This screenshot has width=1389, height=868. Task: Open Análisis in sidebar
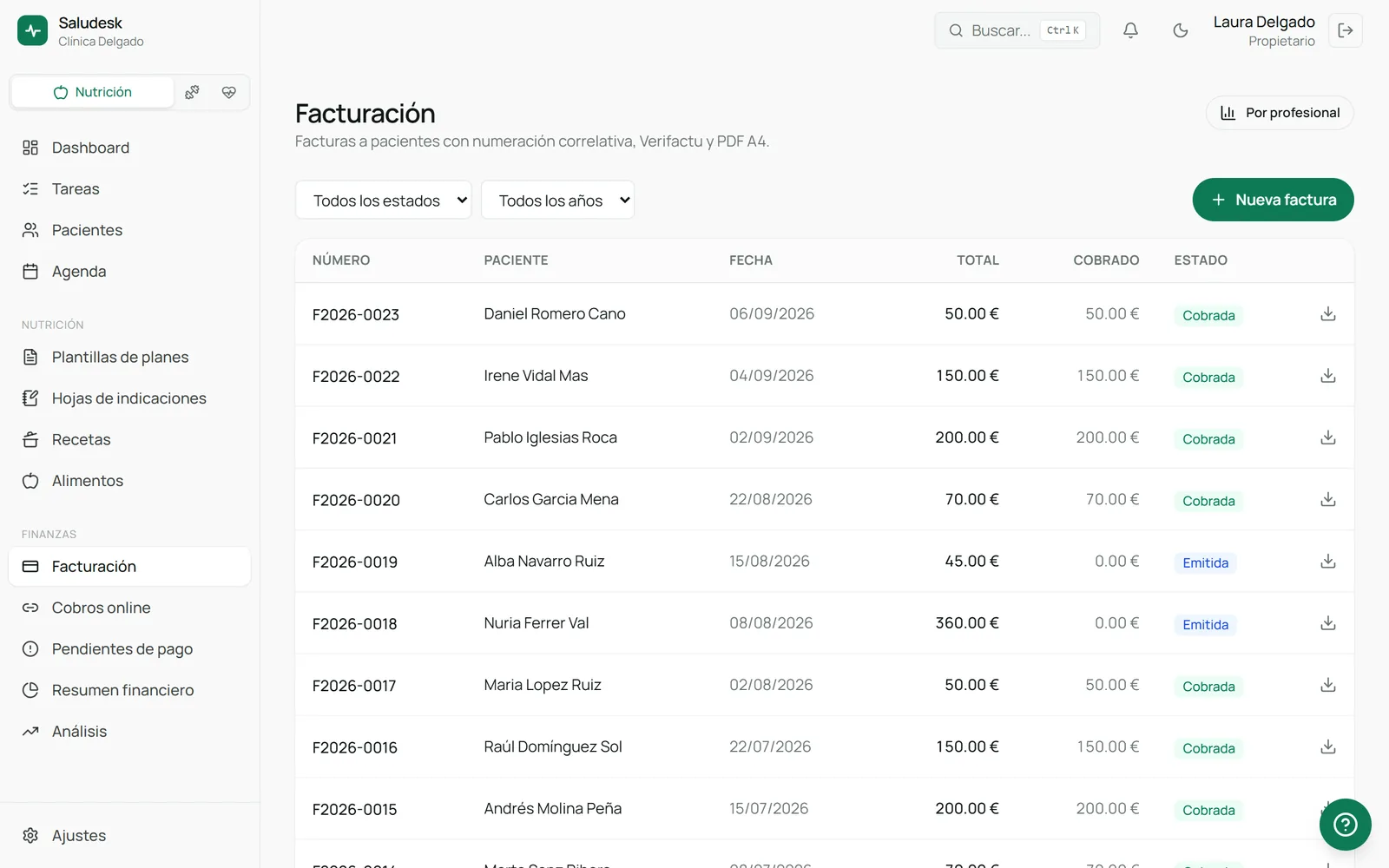pos(130,731)
